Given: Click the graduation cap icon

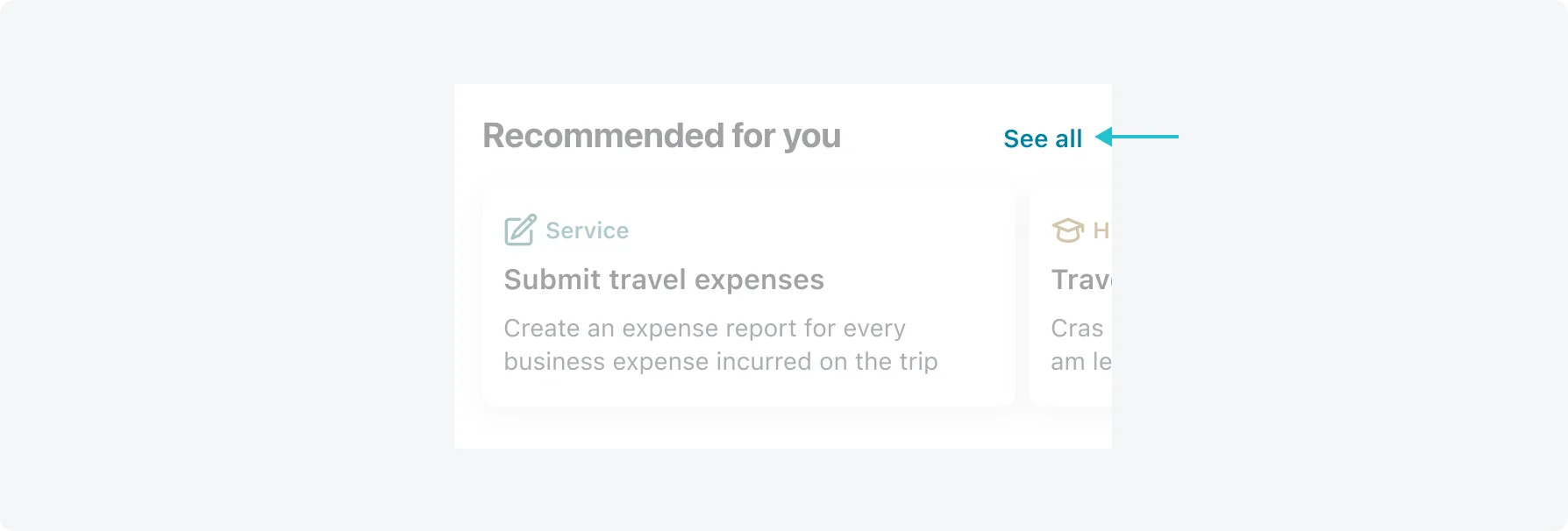Looking at the screenshot, I should pos(1067,230).
